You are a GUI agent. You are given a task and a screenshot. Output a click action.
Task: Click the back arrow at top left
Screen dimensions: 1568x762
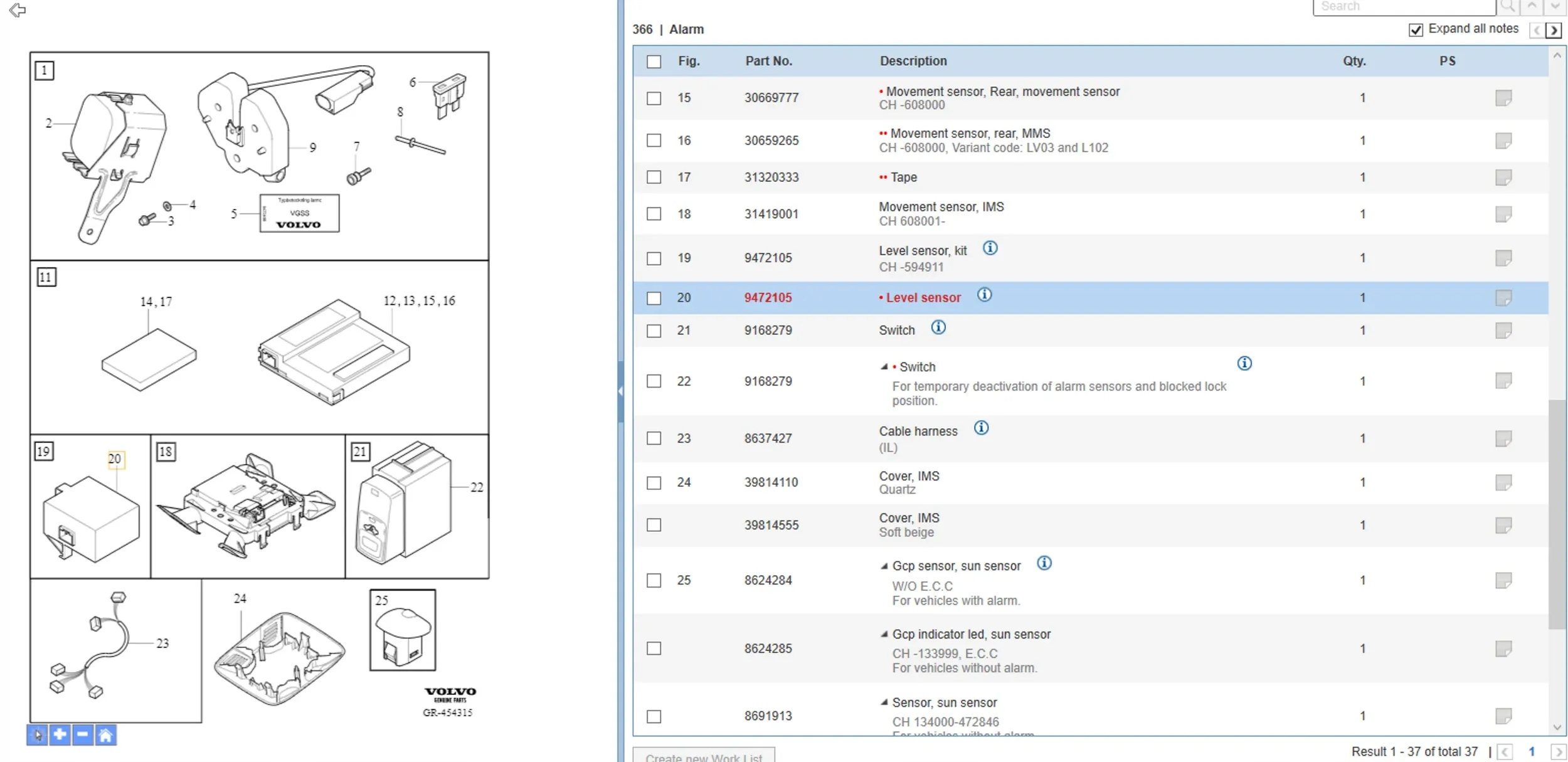[18, 10]
